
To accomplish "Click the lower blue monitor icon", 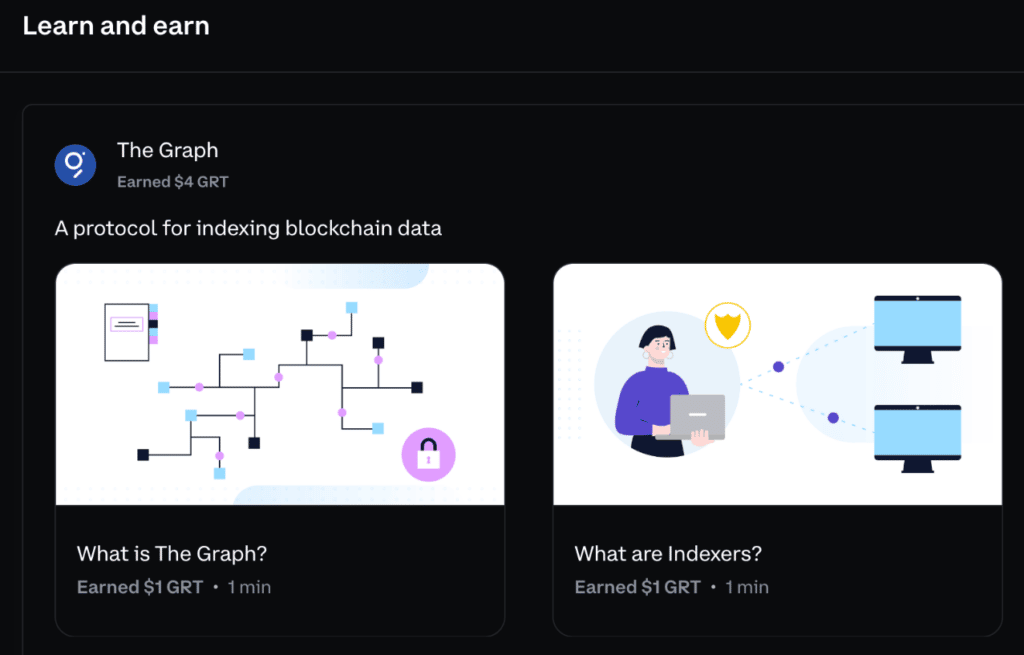I will click(x=918, y=438).
